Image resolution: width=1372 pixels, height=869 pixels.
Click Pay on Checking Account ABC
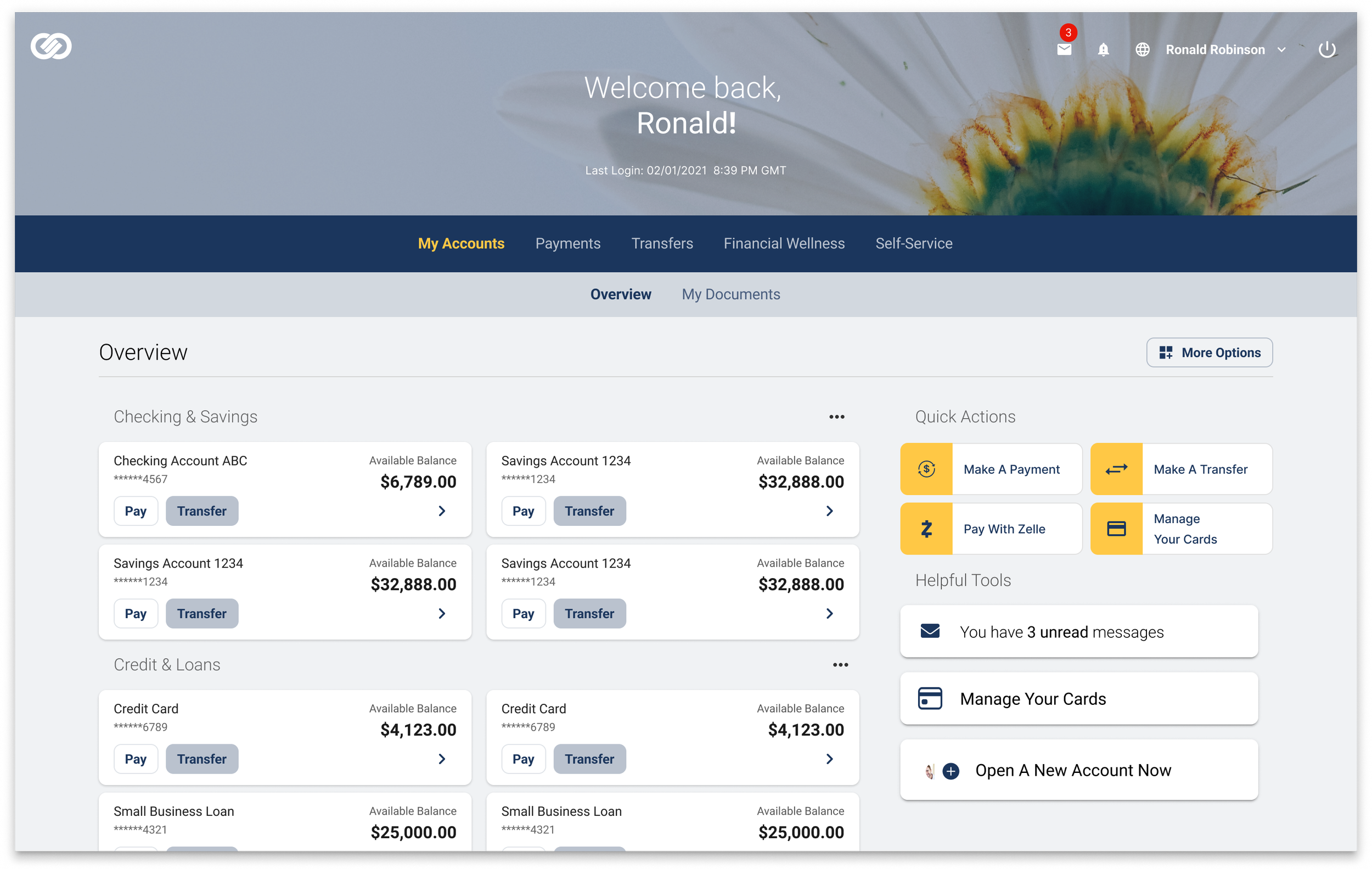pyautogui.click(x=136, y=511)
